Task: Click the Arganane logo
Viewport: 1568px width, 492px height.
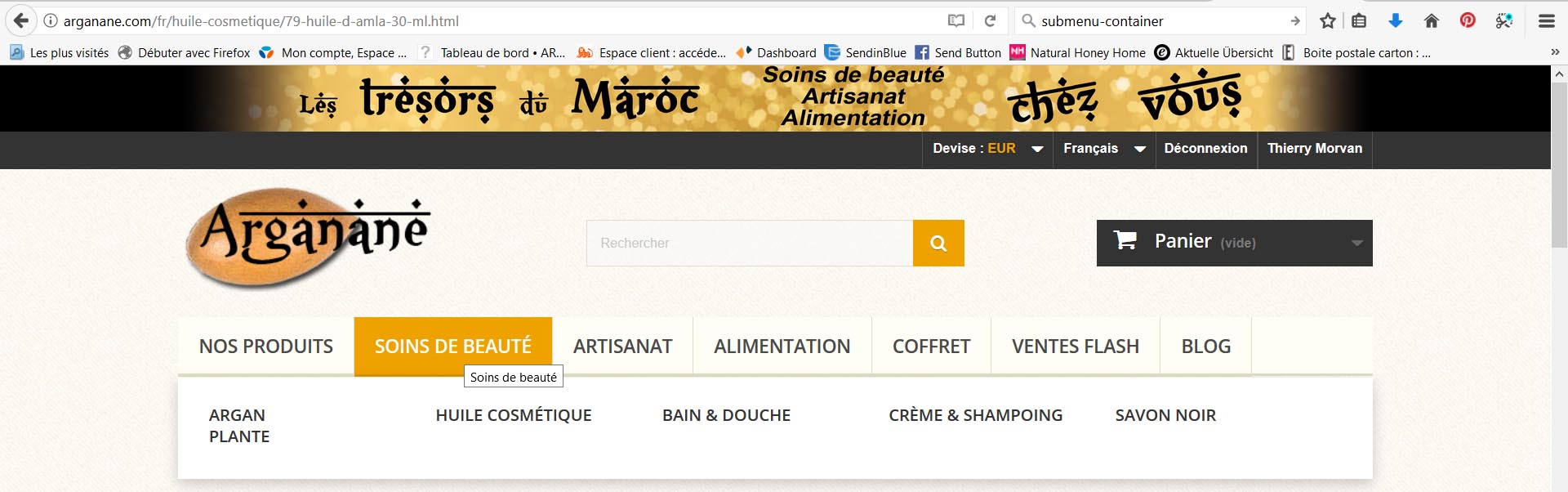Action: click(x=307, y=239)
